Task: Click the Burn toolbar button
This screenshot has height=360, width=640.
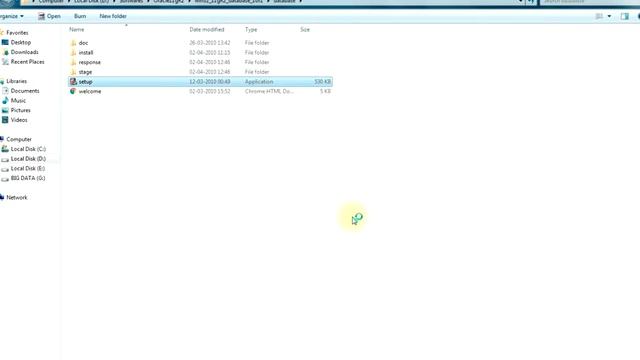Action: click(80, 16)
